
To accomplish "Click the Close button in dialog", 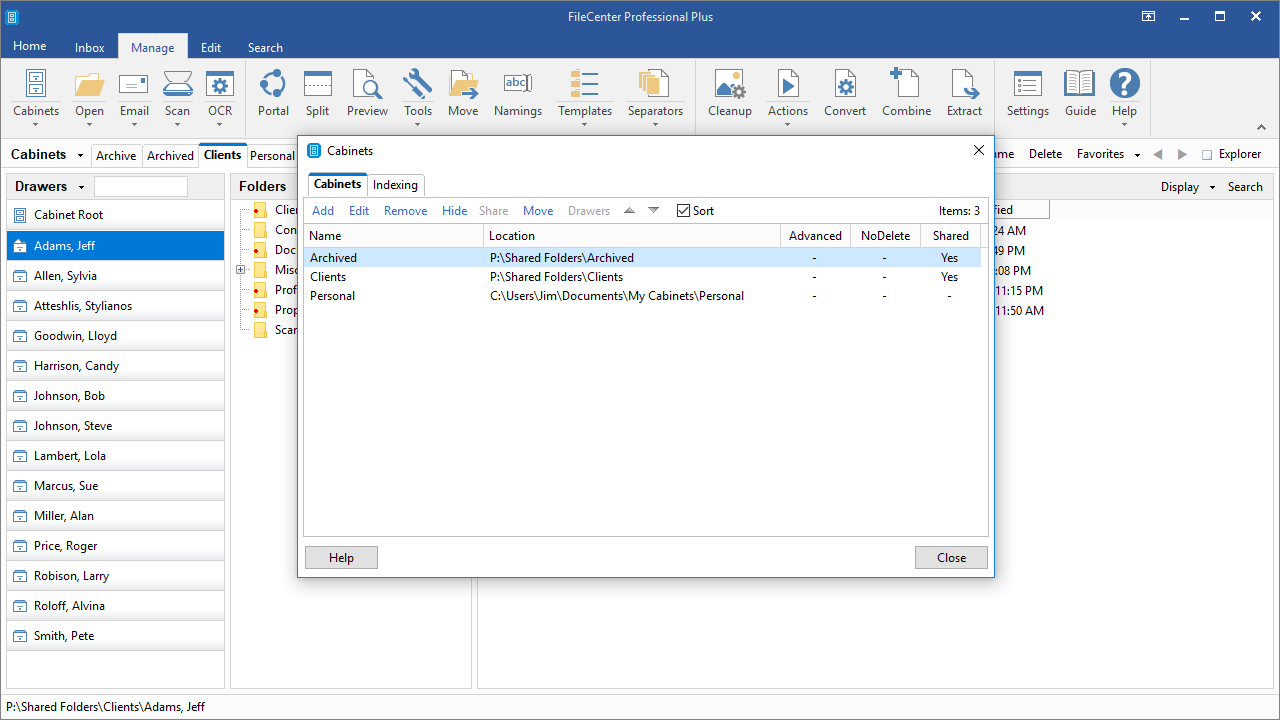I will point(951,558).
